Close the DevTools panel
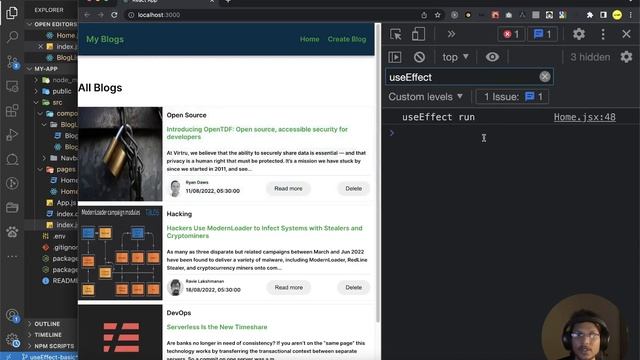 point(626,34)
